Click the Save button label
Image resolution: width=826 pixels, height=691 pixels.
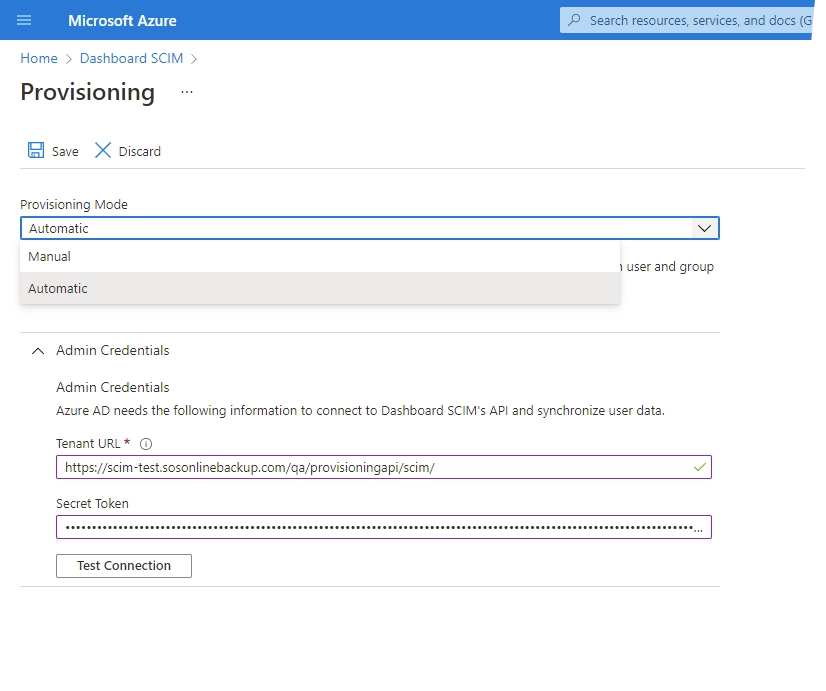[65, 152]
